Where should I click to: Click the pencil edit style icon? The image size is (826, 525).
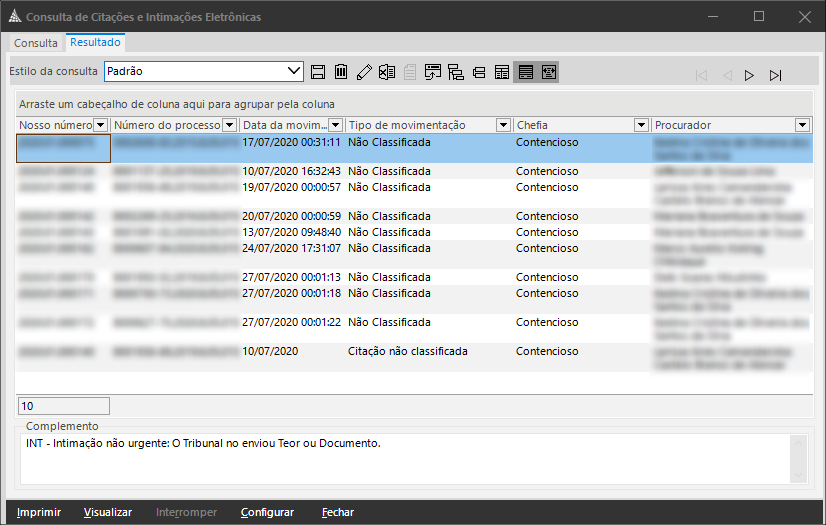tap(364, 72)
